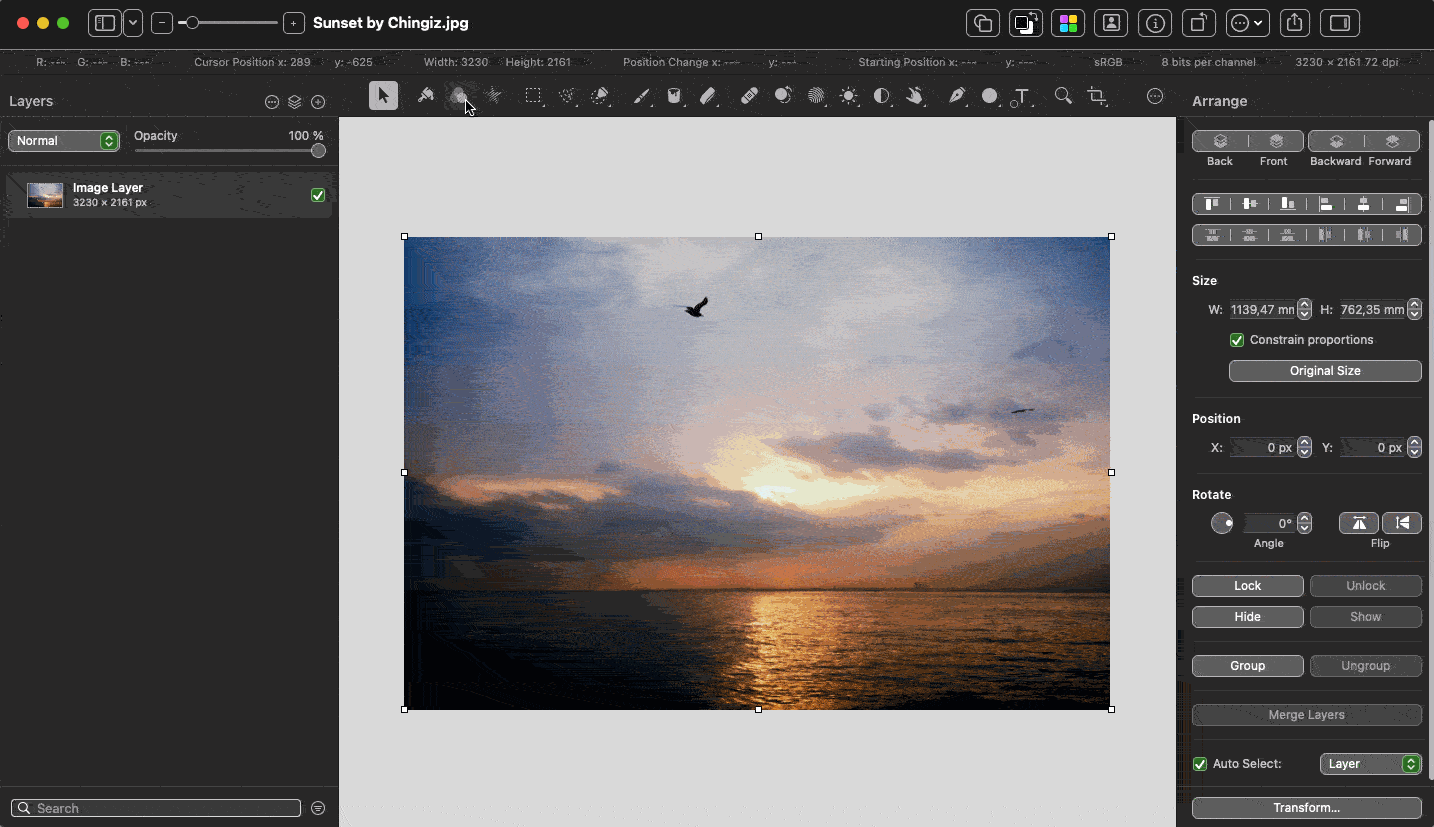Image resolution: width=1434 pixels, height=827 pixels.
Task: Select the Style paint-bucket tool
Action: 426,96
